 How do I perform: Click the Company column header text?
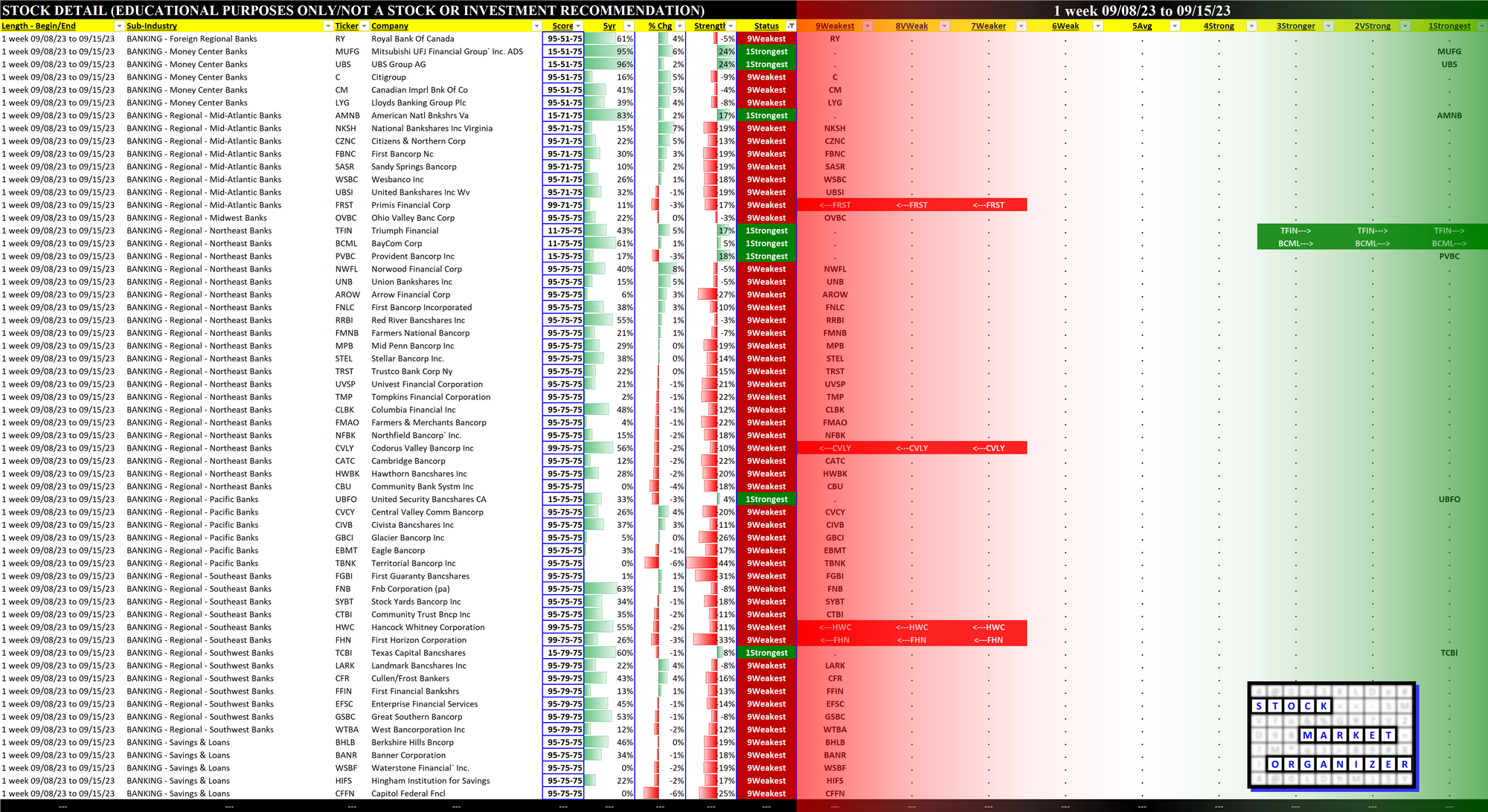pos(390,26)
